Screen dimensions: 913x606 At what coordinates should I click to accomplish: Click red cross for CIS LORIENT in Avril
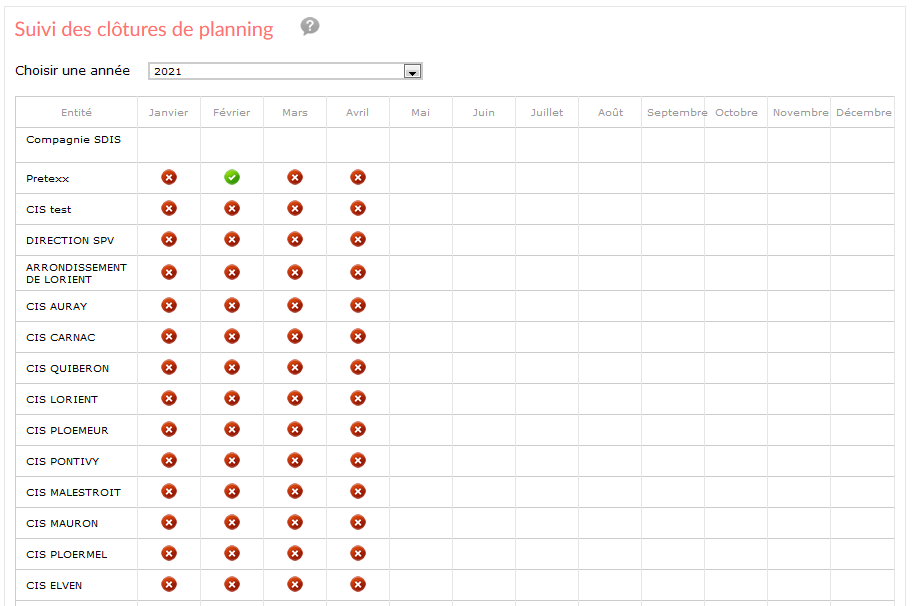[x=358, y=399]
